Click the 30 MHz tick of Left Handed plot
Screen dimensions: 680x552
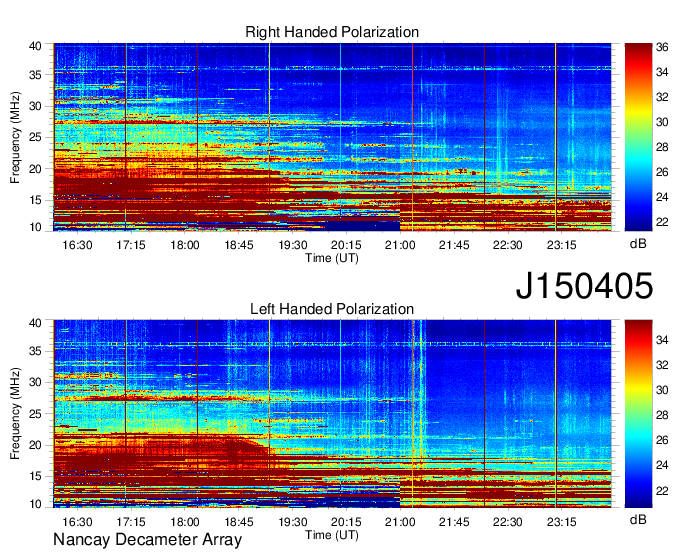[35, 382]
